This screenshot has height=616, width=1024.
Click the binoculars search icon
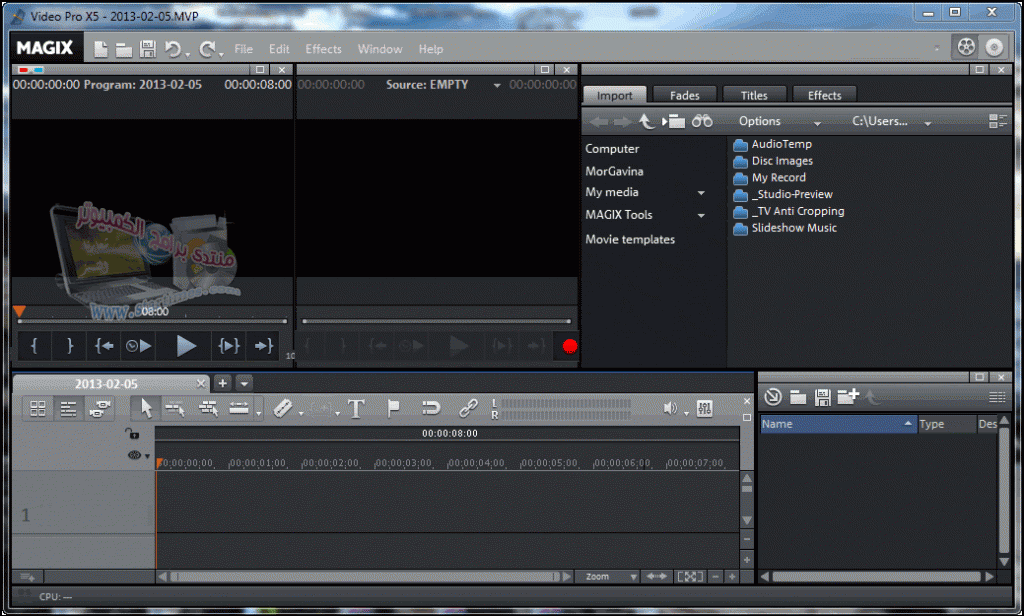tap(702, 121)
